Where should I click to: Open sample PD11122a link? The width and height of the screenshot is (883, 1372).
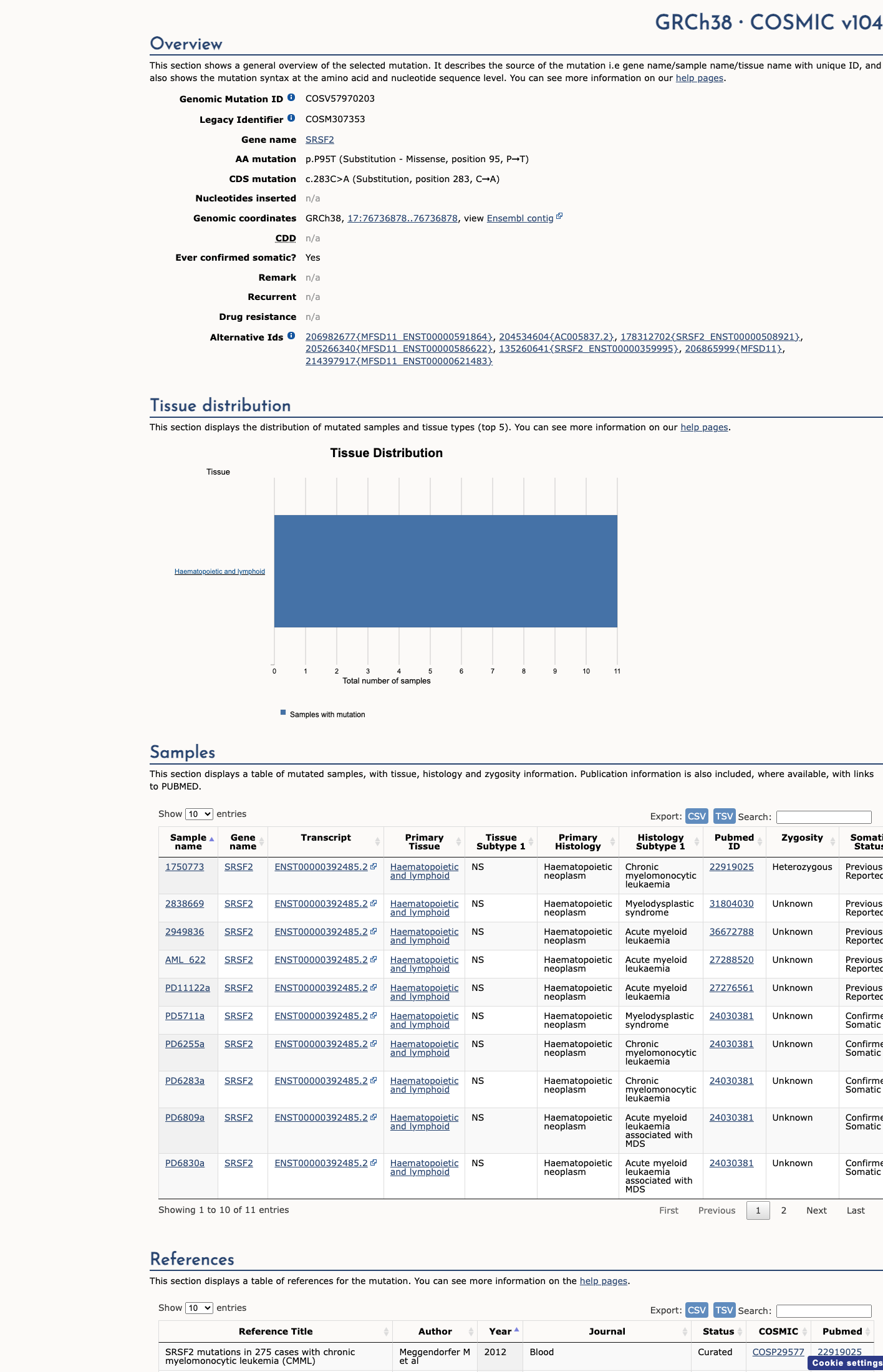pos(188,988)
